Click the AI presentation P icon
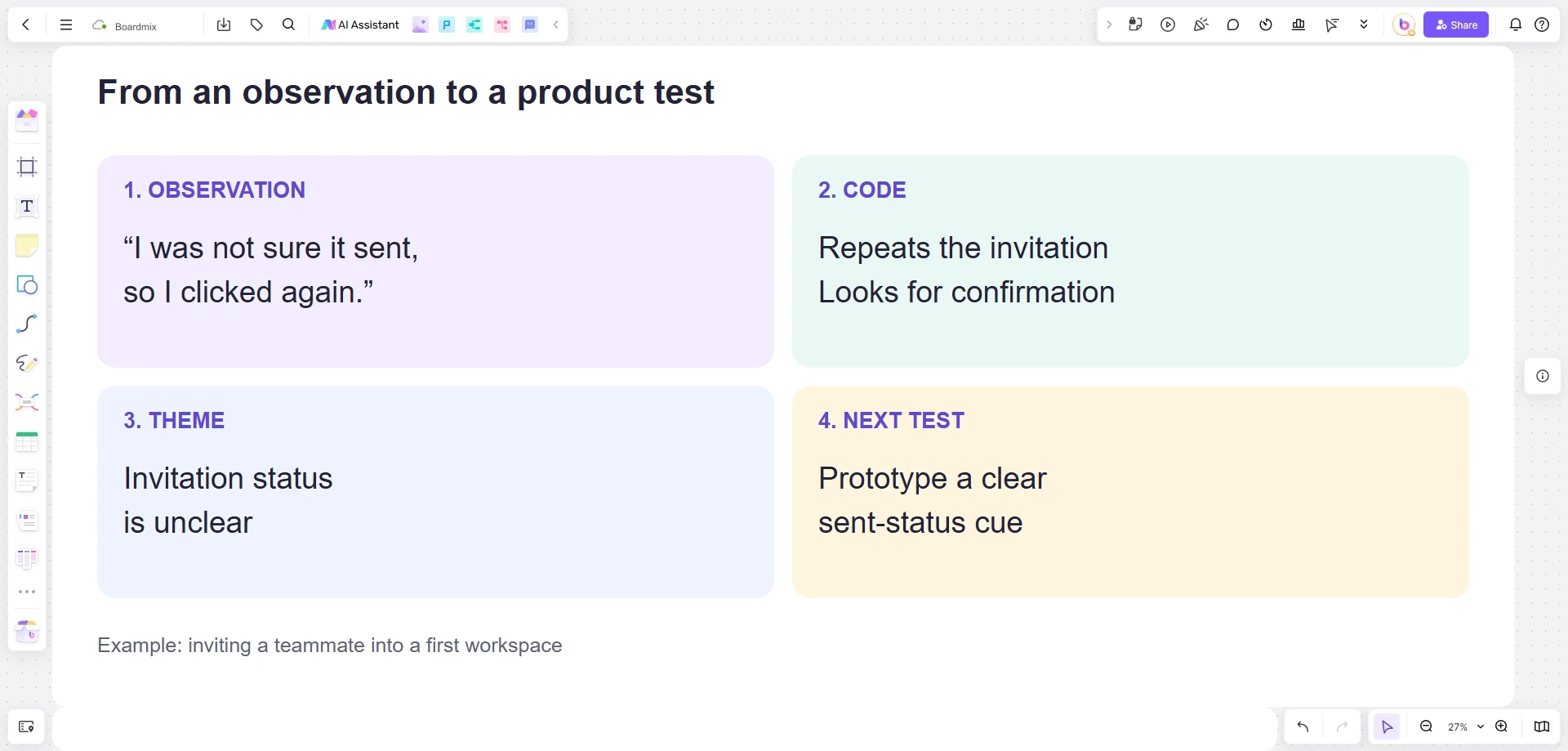Viewport: 1568px width, 751px height. pos(447,25)
